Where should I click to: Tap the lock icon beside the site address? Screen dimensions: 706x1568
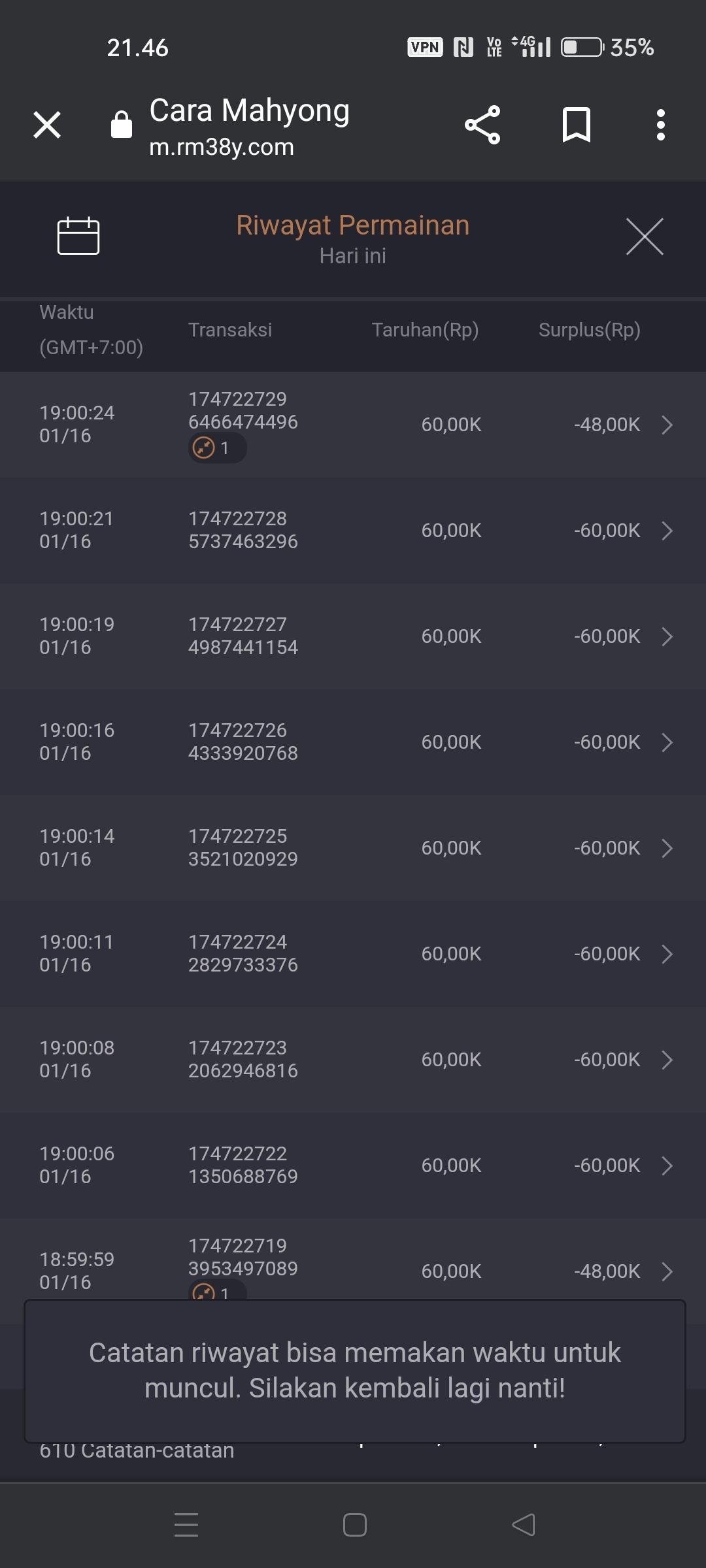pyautogui.click(x=122, y=124)
